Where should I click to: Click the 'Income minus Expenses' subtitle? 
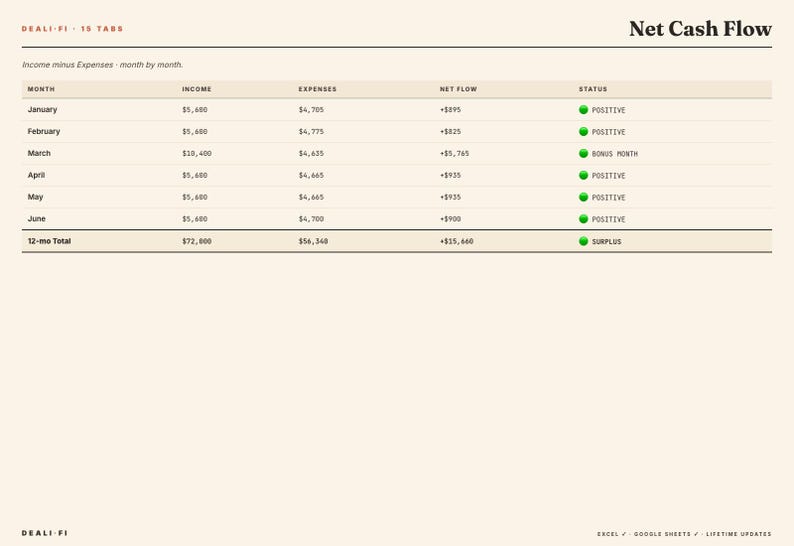coord(102,65)
